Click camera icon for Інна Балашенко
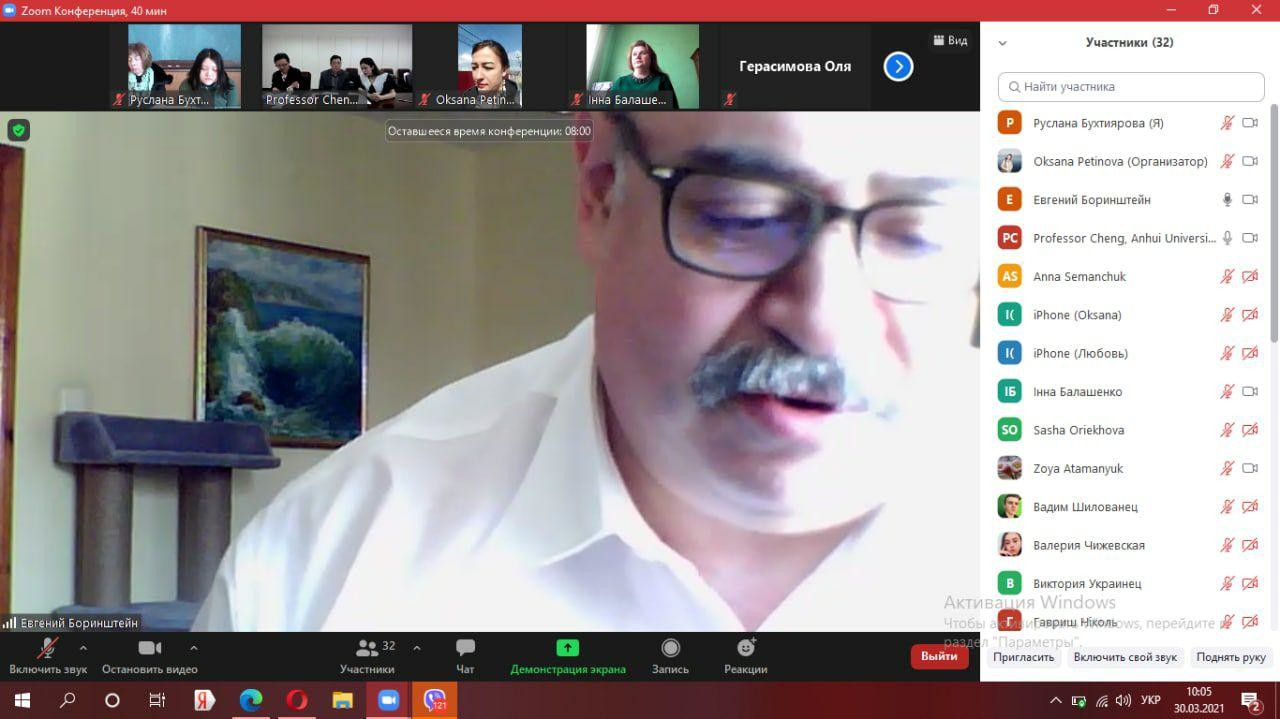The image size is (1280, 719). (1250, 392)
